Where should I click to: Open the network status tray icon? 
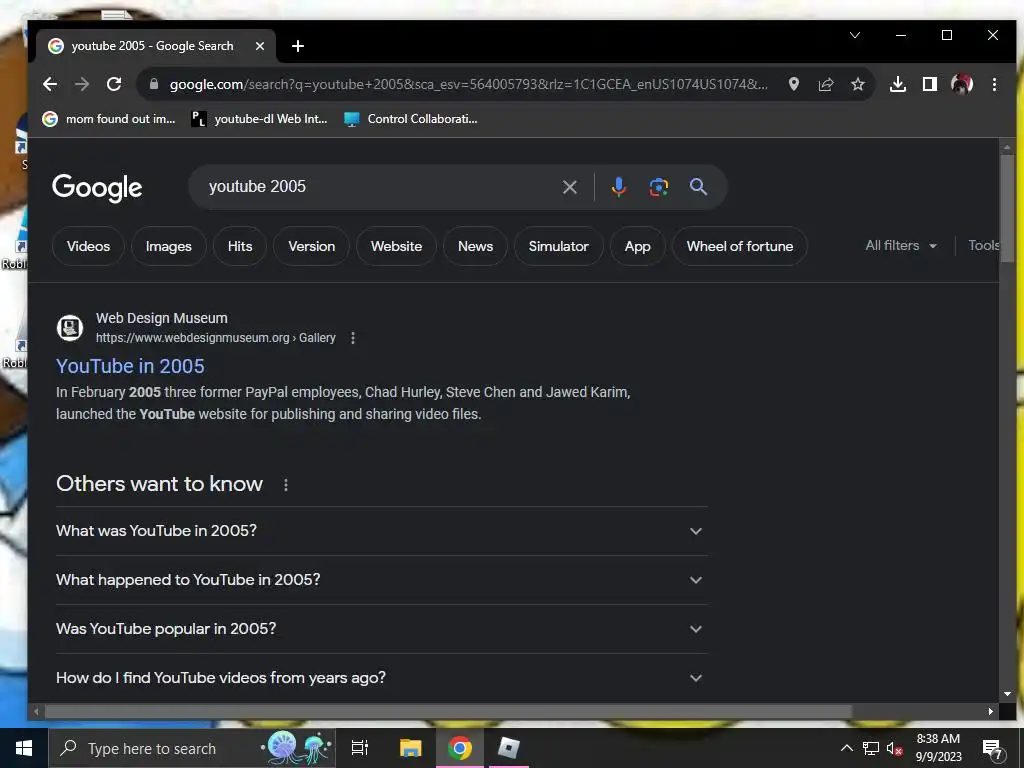coord(871,748)
